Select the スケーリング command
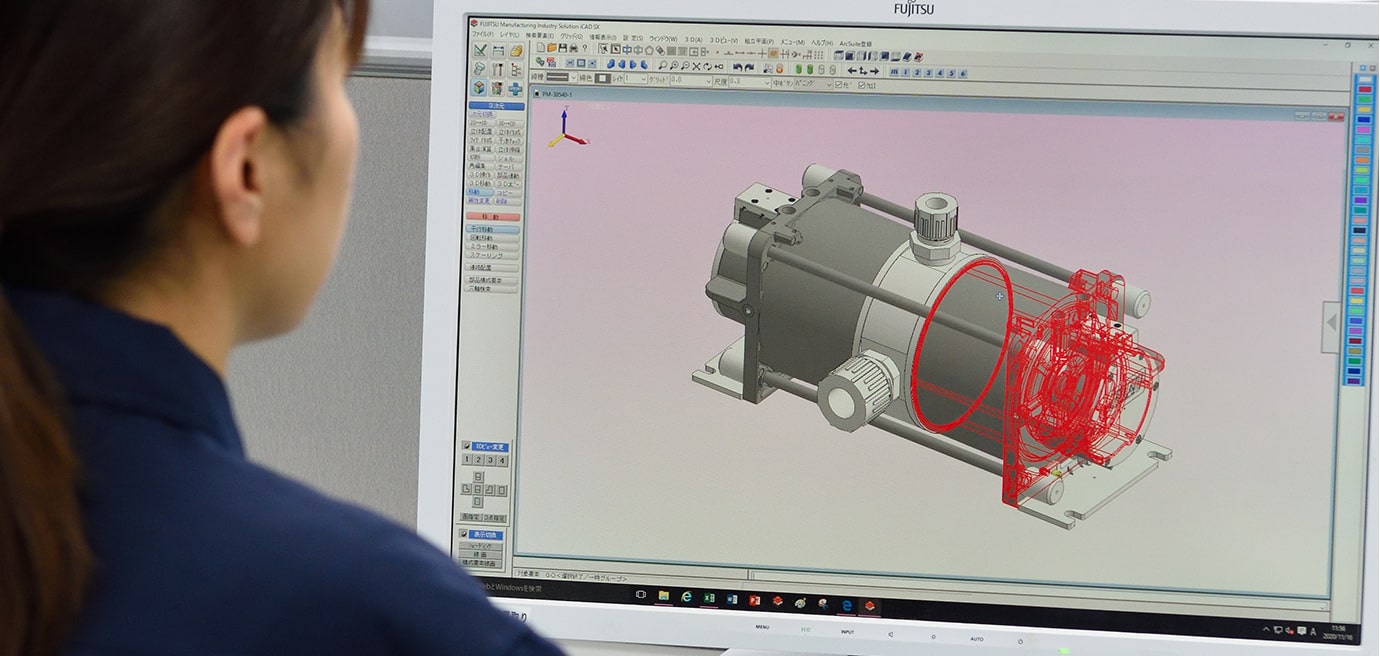Image resolution: width=1380 pixels, height=656 pixels. [x=494, y=256]
